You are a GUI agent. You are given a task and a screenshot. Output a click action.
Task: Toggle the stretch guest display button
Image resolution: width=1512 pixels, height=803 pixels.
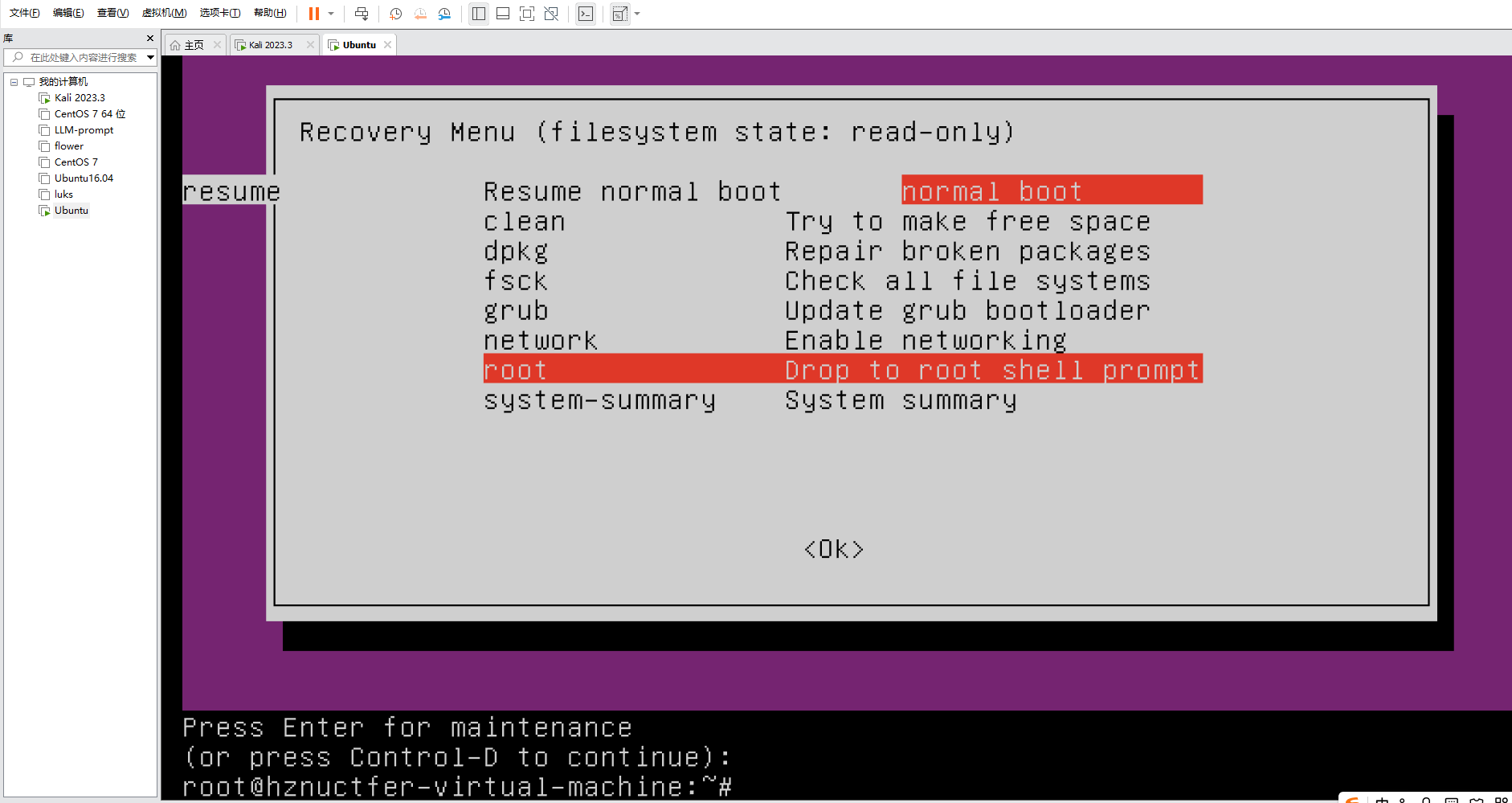pos(619,14)
